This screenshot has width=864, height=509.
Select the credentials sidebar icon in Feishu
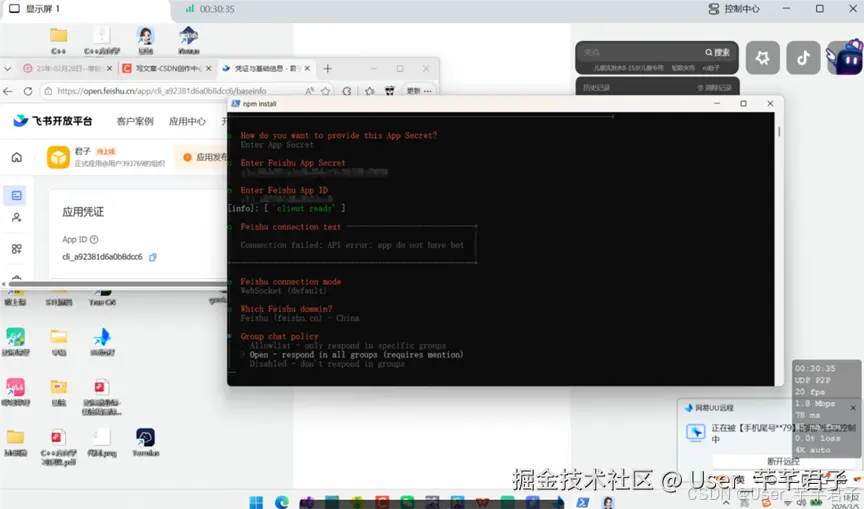(17, 196)
